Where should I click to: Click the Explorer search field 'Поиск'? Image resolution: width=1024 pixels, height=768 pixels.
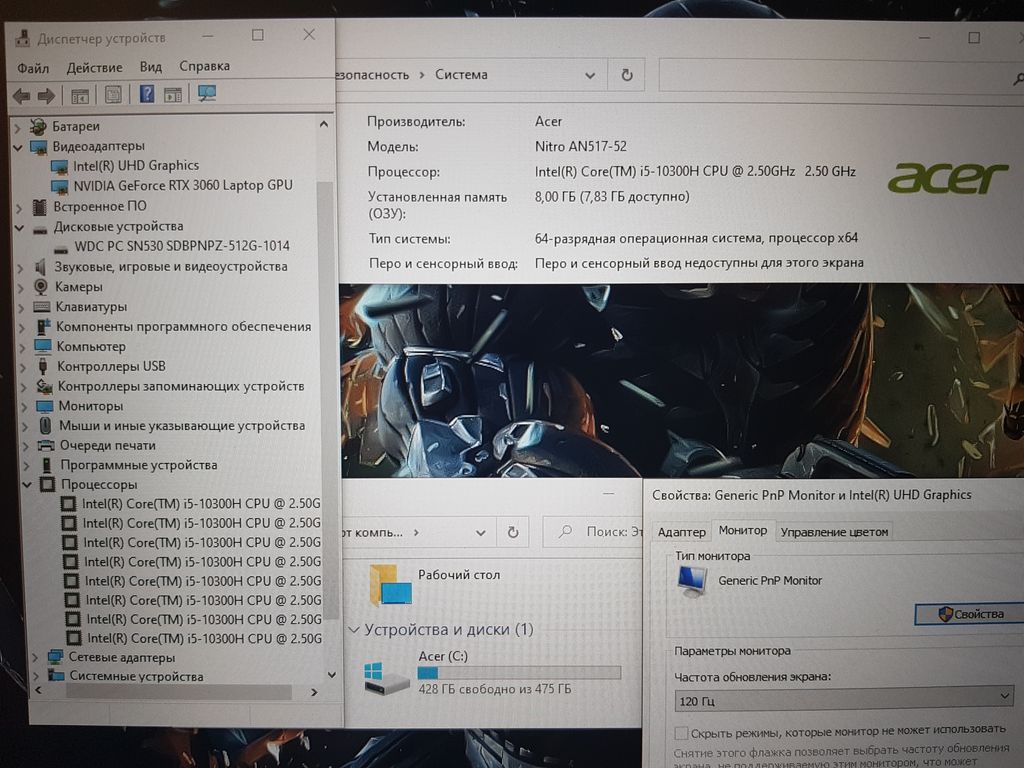(x=610, y=532)
